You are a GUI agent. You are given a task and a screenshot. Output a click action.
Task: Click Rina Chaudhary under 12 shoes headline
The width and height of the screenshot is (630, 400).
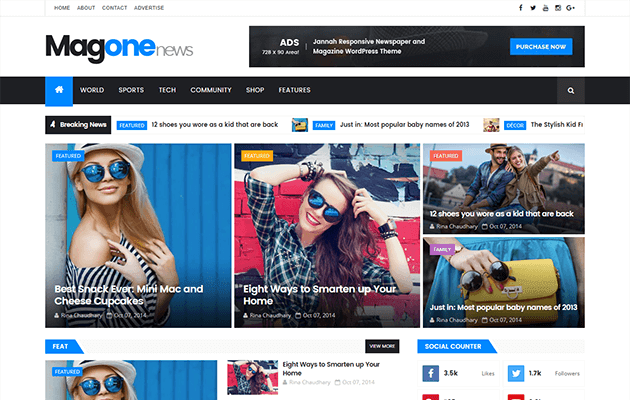click(457, 227)
